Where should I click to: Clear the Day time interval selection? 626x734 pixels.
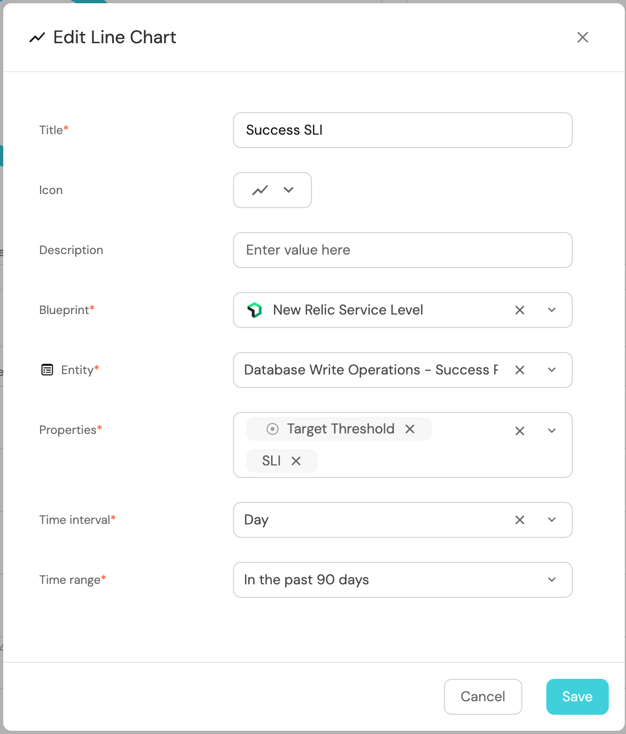519,520
